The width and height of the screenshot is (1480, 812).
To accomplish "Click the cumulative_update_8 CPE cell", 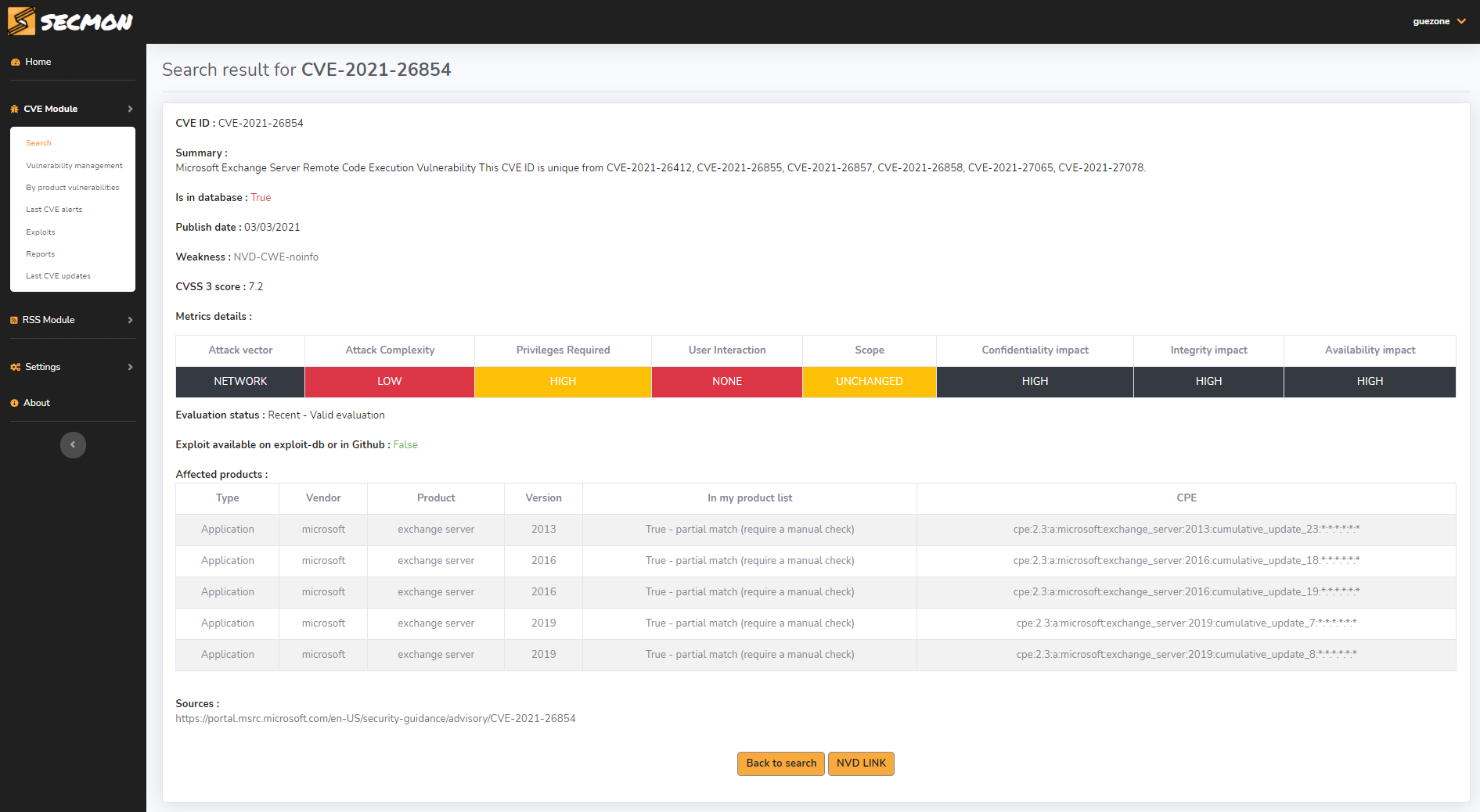I will [x=1187, y=655].
